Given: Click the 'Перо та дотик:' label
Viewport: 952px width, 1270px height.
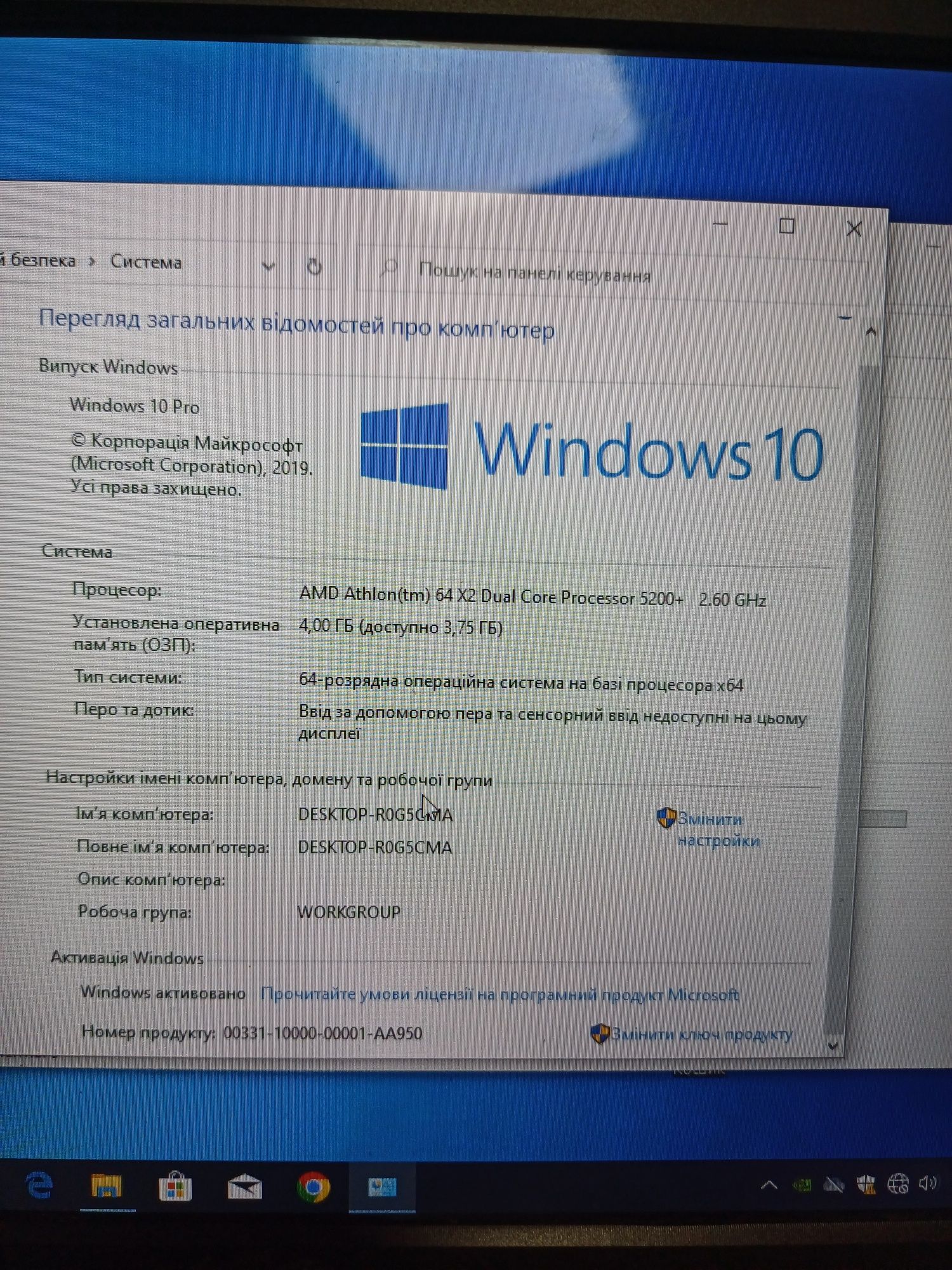Looking at the screenshot, I should tap(134, 709).
